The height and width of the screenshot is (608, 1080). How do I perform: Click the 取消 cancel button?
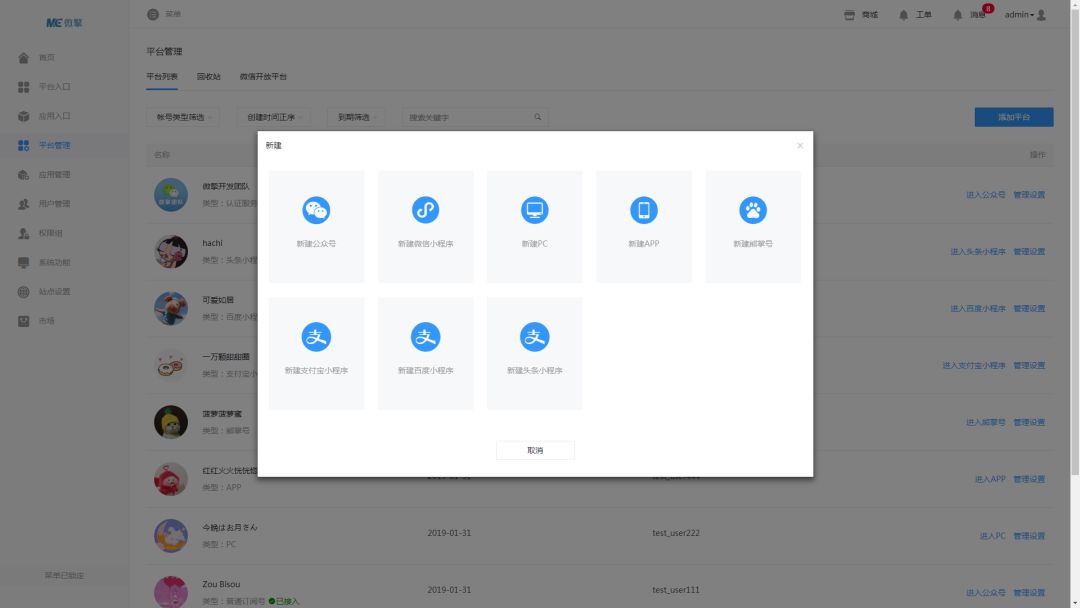pyautogui.click(x=535, y=450)
